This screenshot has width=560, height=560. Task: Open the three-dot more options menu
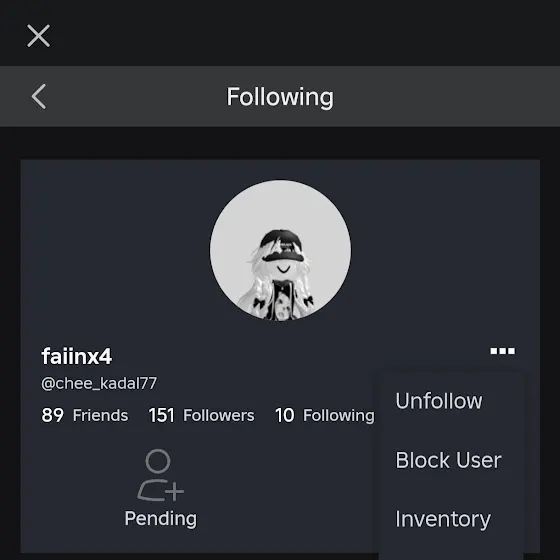click(502, 351)
